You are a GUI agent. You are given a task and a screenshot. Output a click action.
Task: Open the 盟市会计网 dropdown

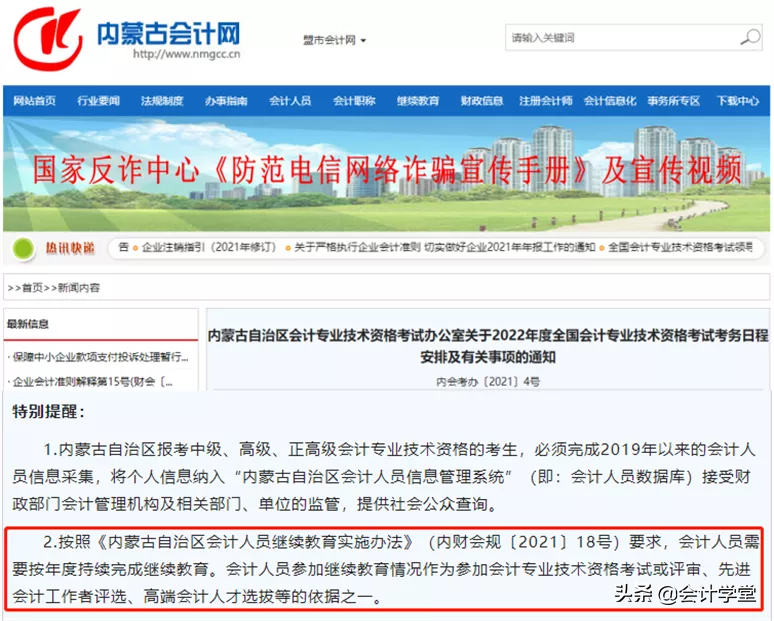click(334, 40)
